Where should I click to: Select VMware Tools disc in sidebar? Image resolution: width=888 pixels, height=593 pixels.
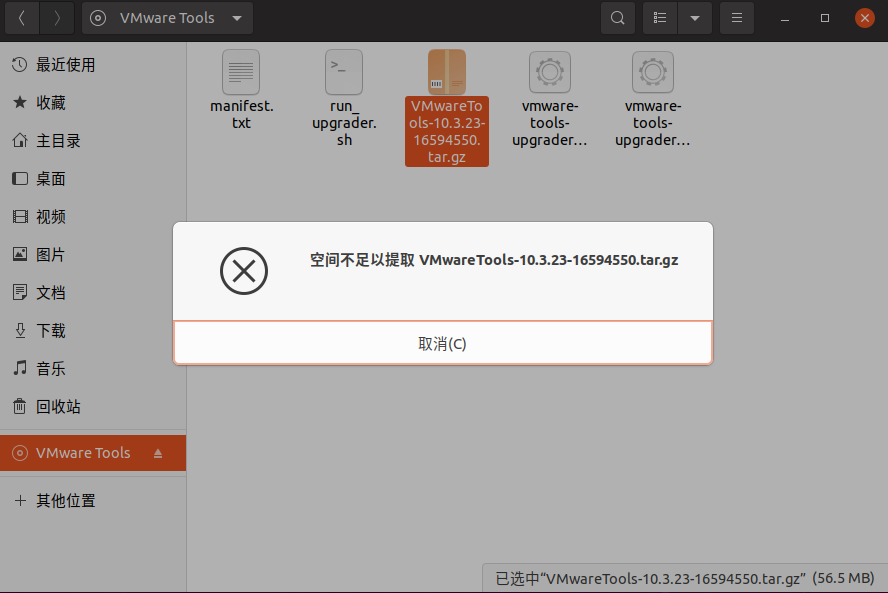[x=93, y=453]
